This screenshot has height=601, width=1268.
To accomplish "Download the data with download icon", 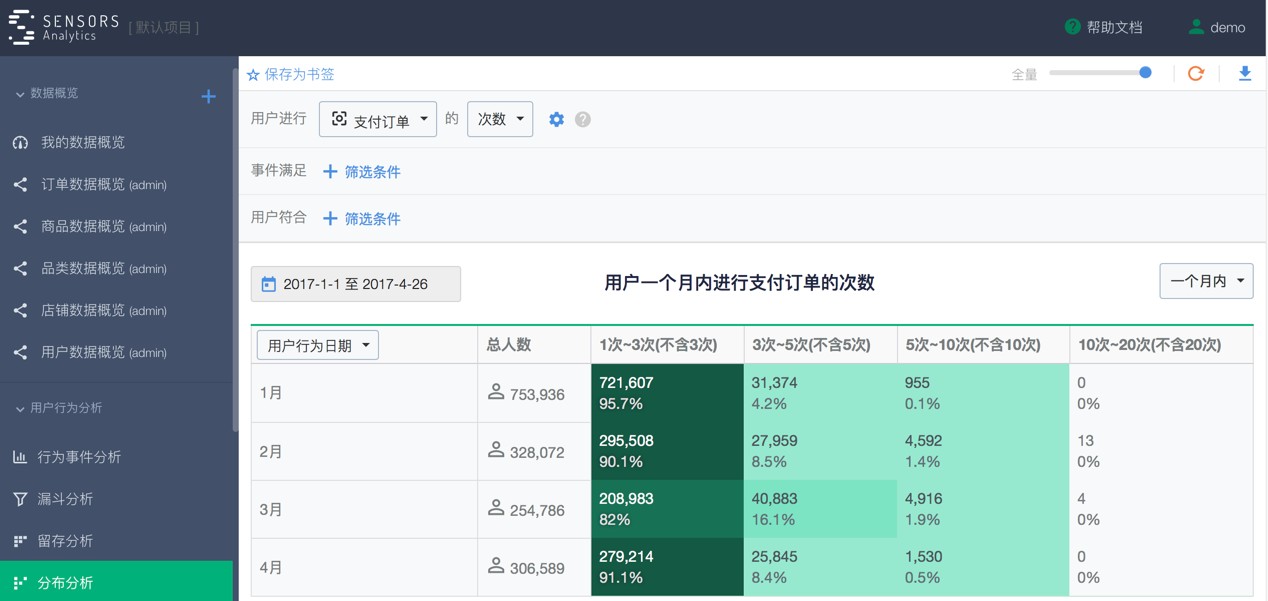I will coord(1245,73).
